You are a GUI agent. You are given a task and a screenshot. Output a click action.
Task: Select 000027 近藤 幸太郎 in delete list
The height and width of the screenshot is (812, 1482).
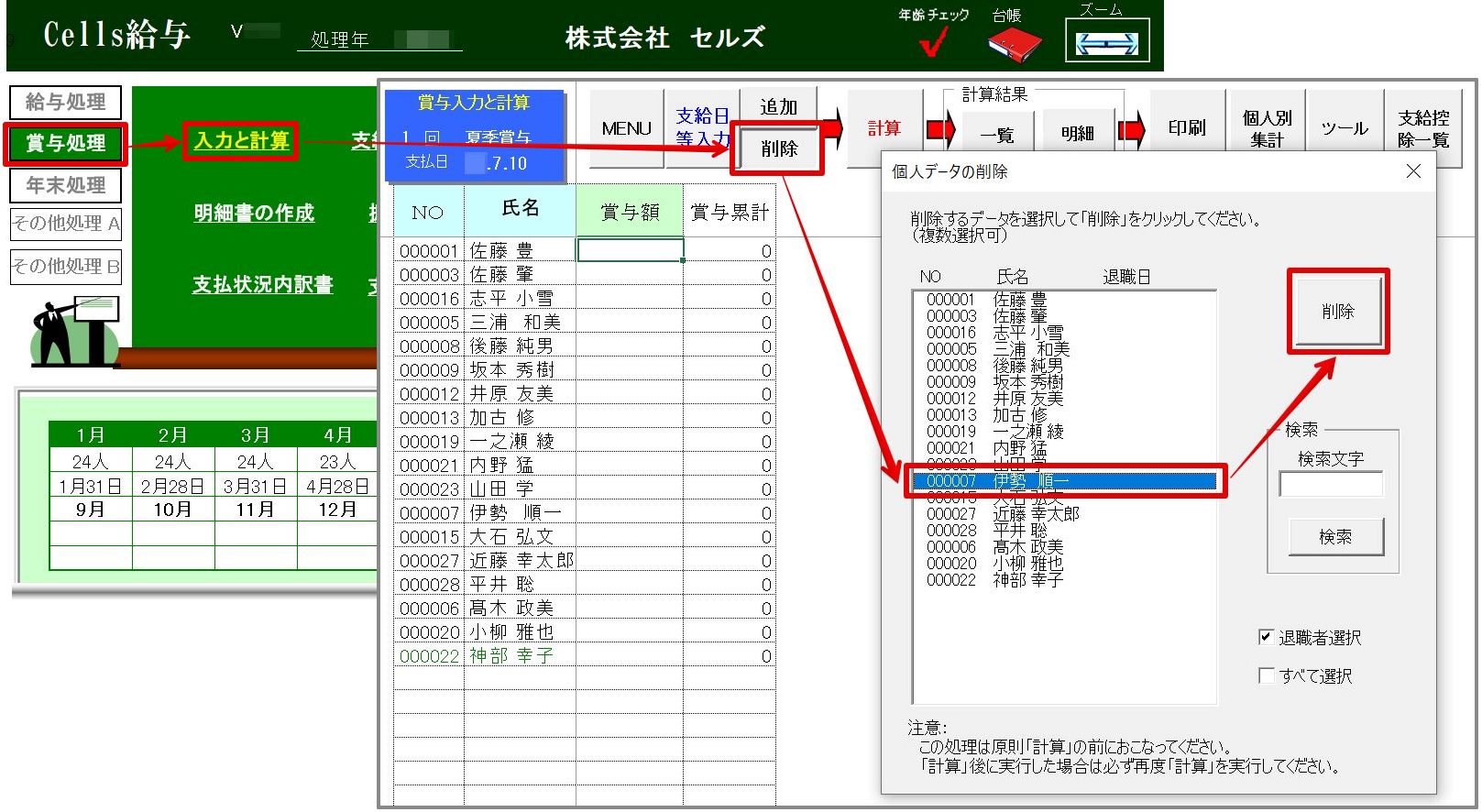coord(1064,514)
